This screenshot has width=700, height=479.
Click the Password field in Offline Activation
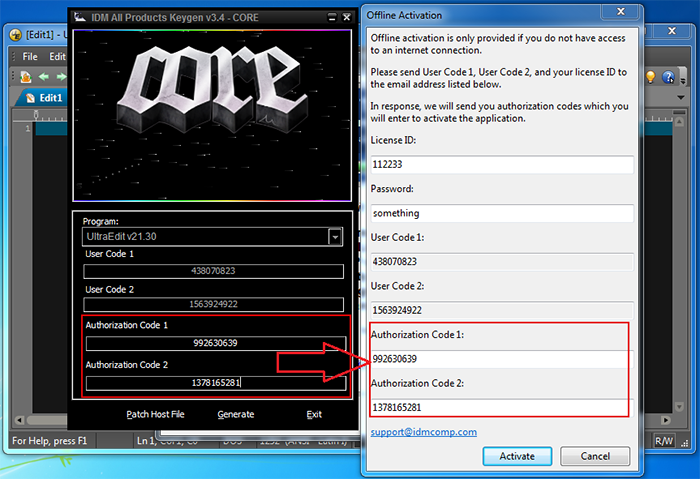[502, 213]
